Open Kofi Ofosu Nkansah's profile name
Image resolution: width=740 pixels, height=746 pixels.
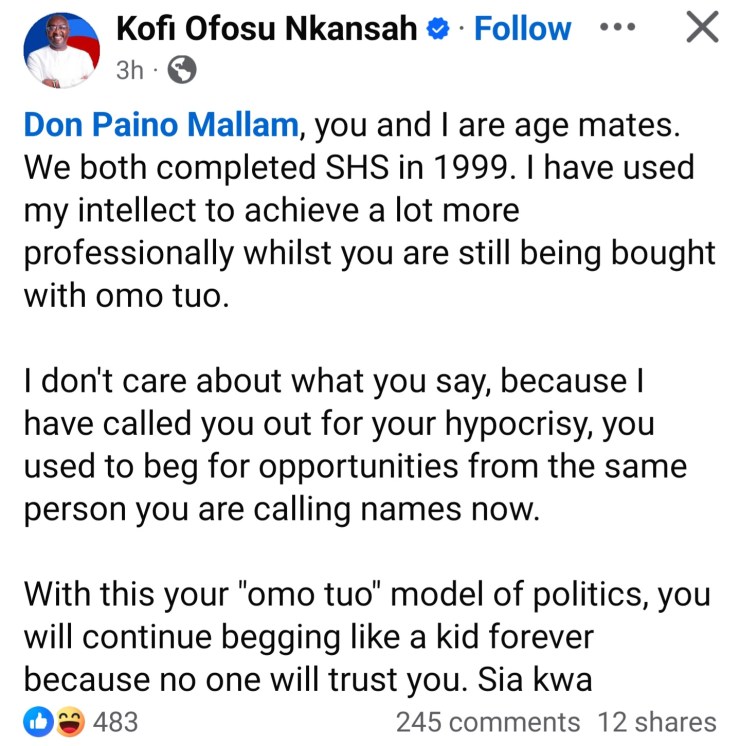pos(267,29)
